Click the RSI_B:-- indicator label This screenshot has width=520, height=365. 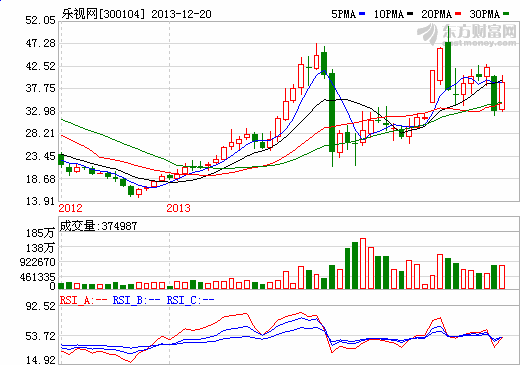pos(136,300)
